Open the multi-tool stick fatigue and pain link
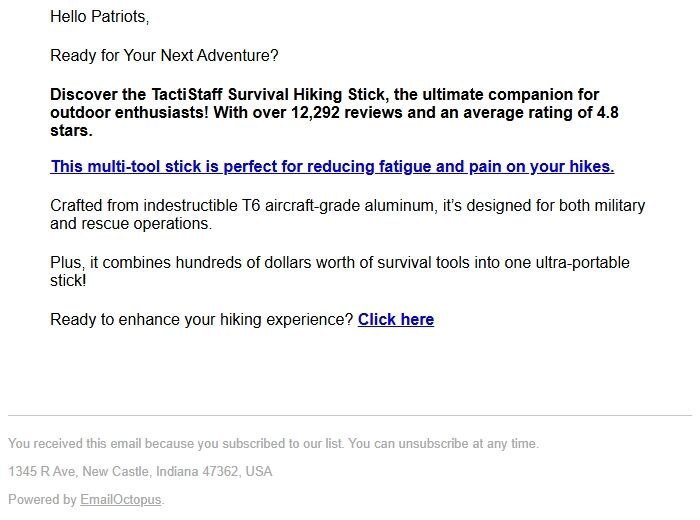 (332, 167)
